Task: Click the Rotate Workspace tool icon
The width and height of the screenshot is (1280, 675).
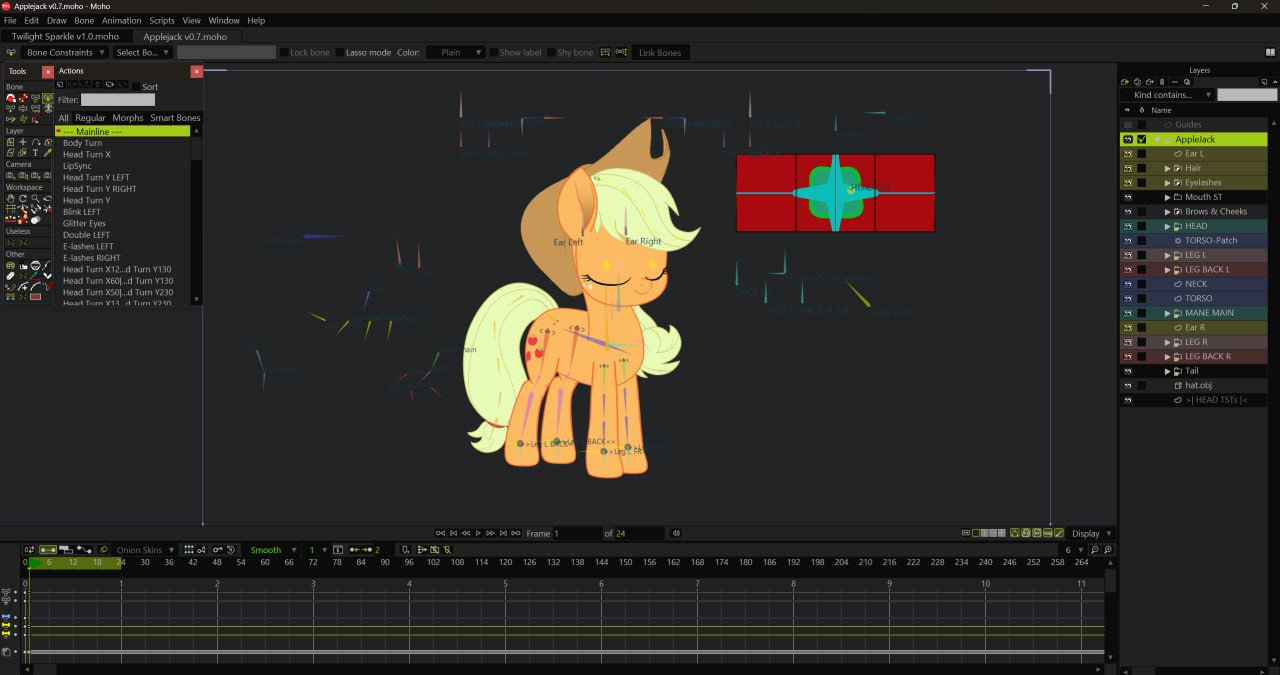Action: pyautogui.click(x=22, y=198)
